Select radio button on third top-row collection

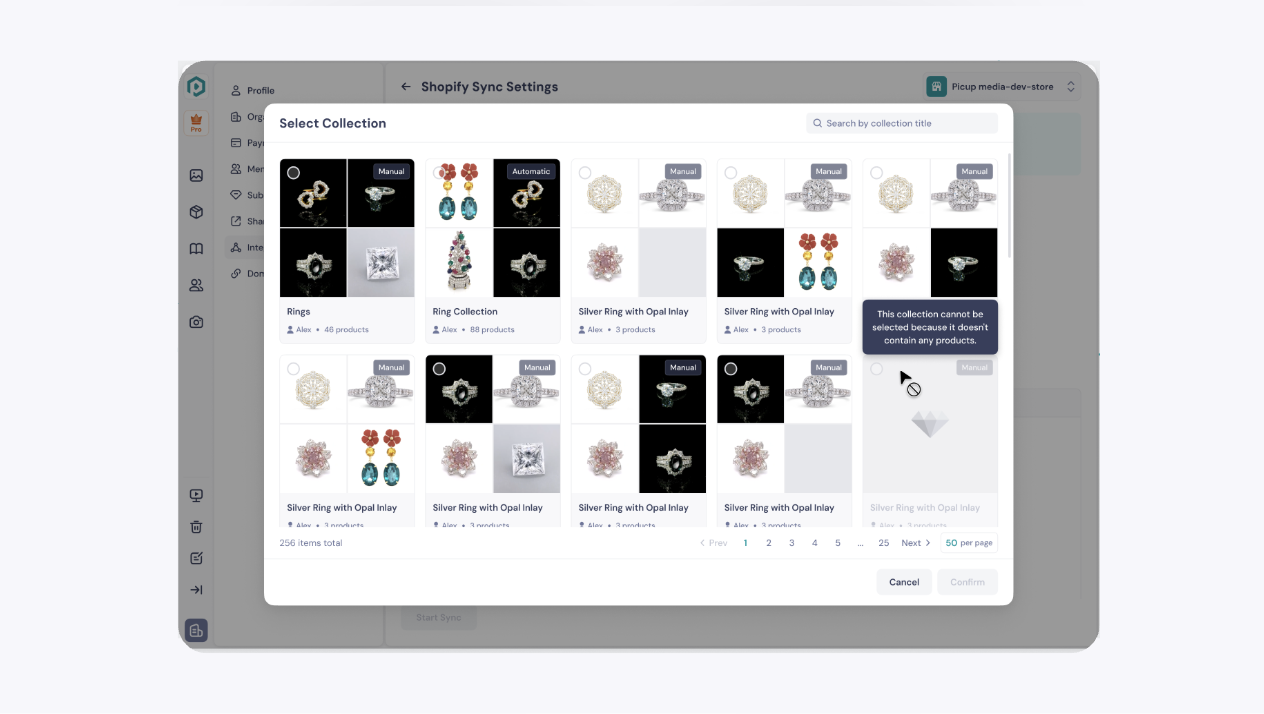tap(585, 173)
